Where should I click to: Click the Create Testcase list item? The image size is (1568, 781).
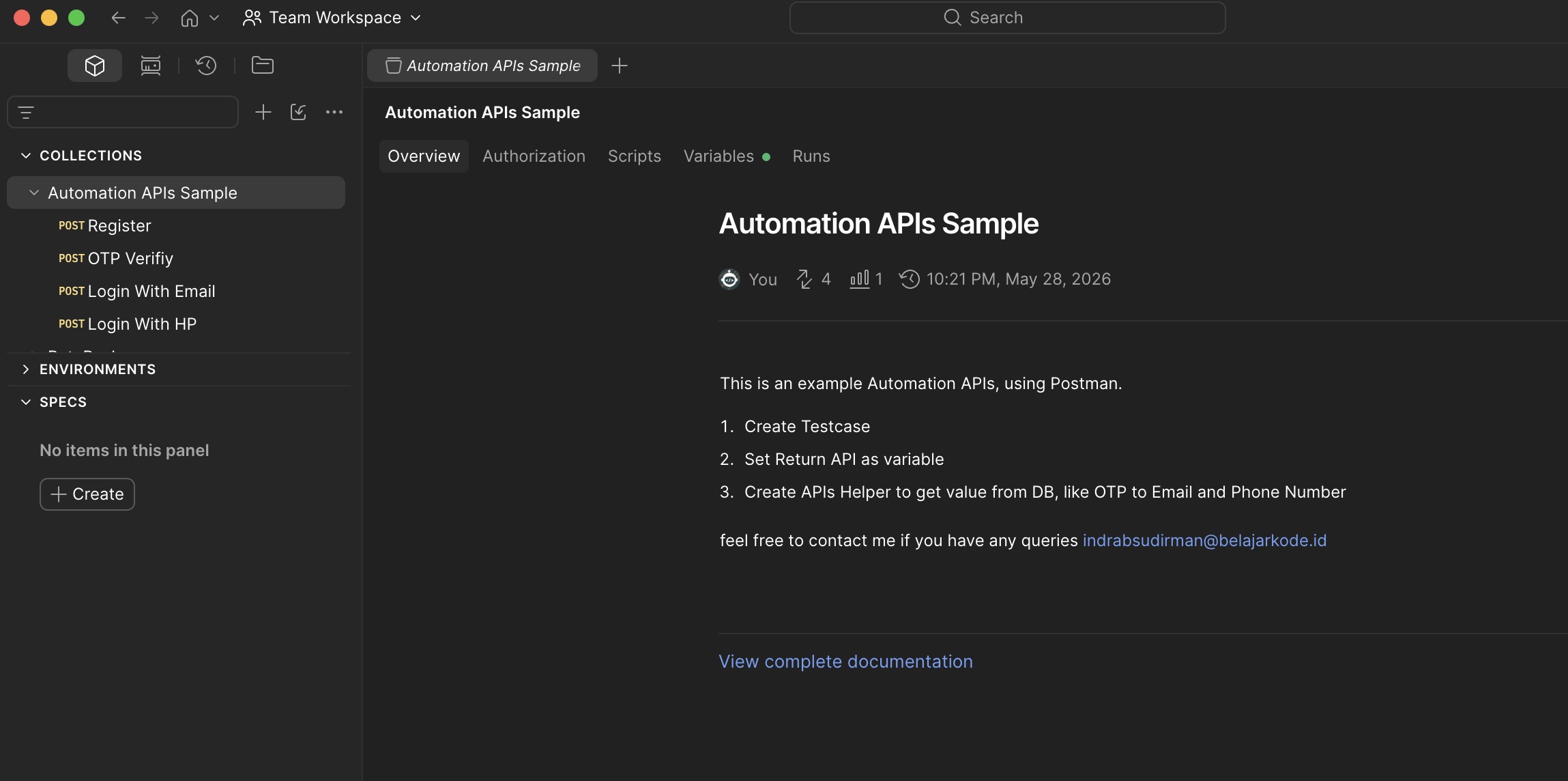click(x=807, y=427)
